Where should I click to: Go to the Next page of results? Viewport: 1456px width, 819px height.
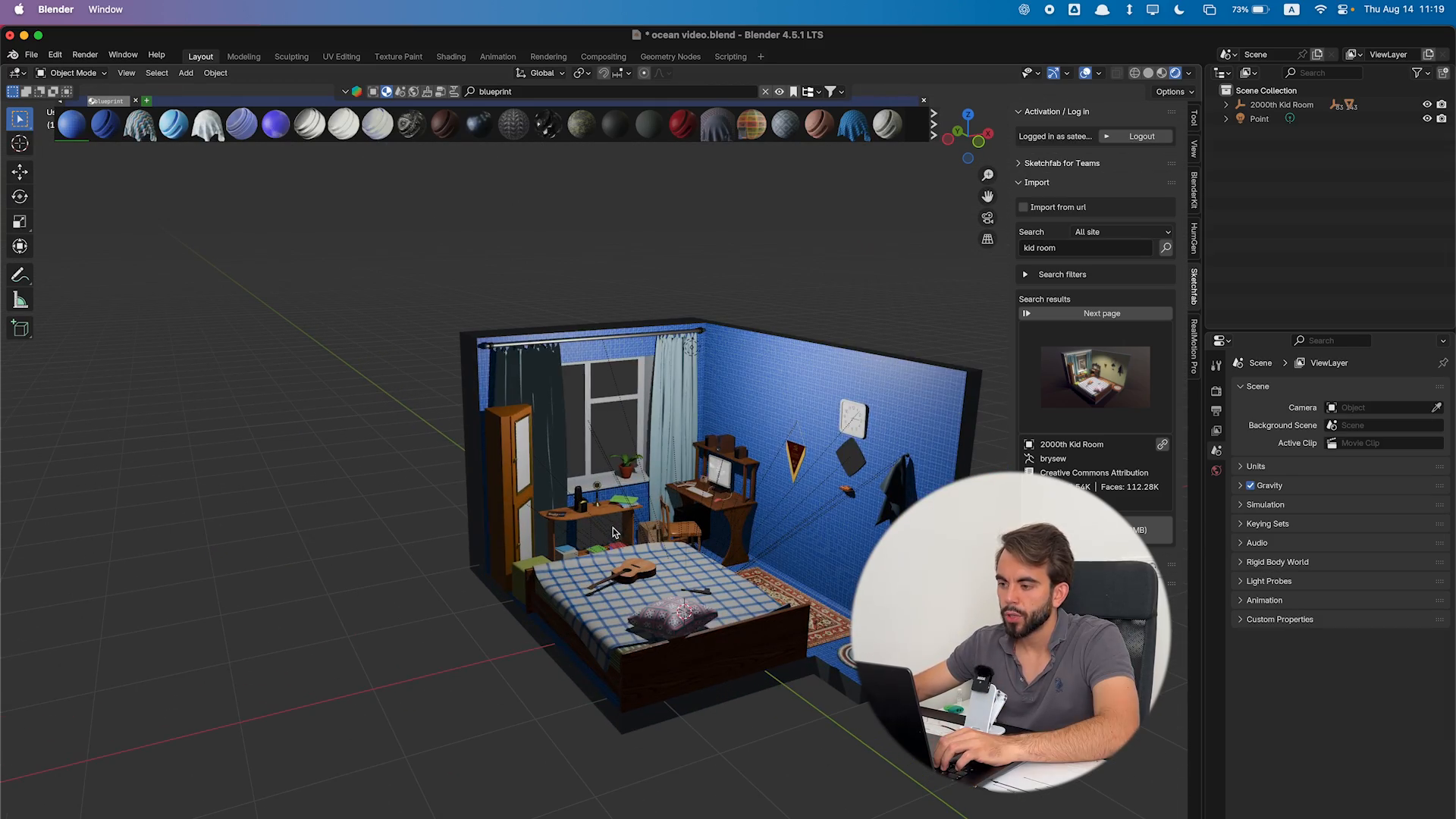pyautogui.click(x=1101, y=313)
